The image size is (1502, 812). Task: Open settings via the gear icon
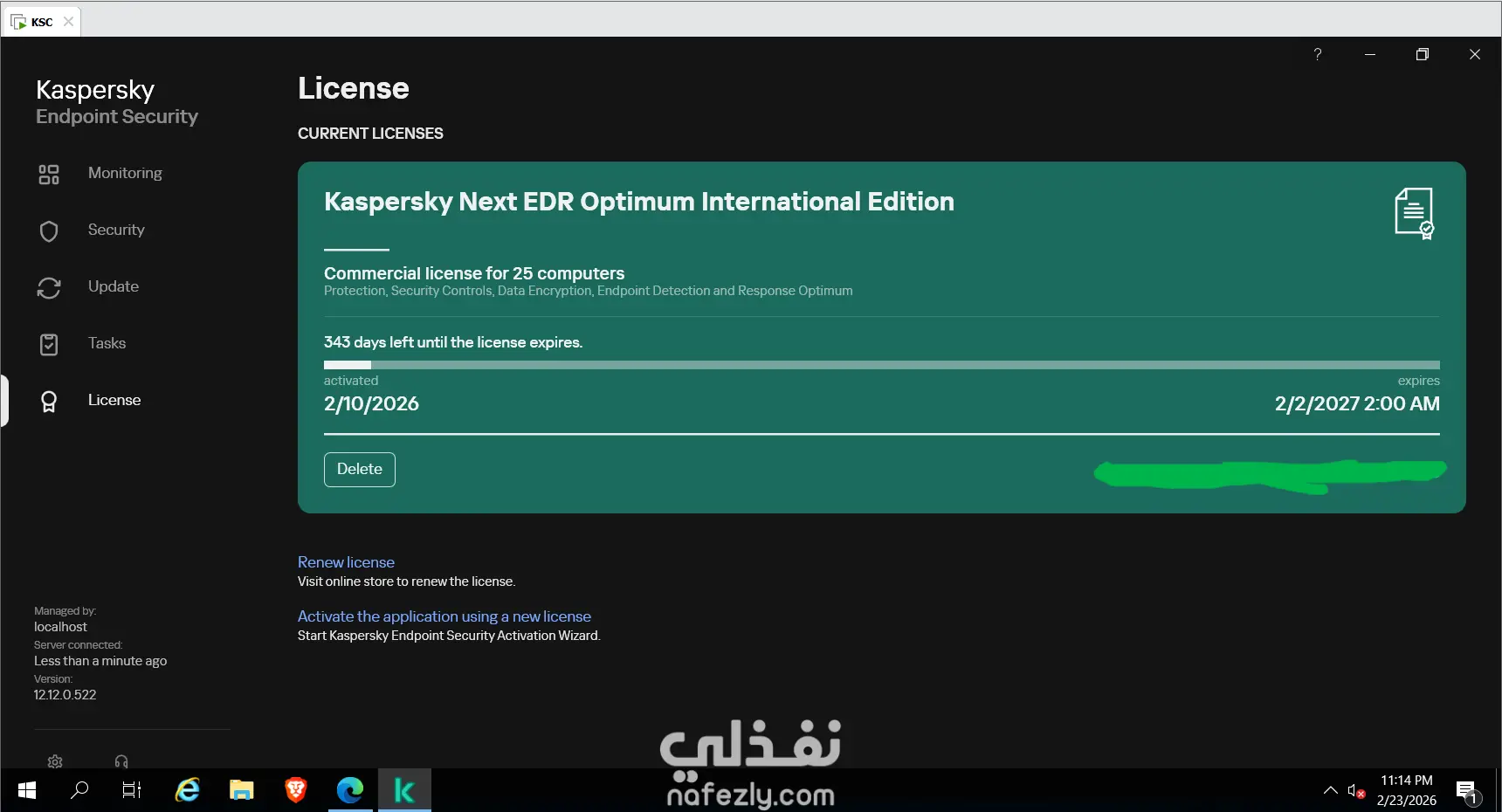tap(55, 761)
